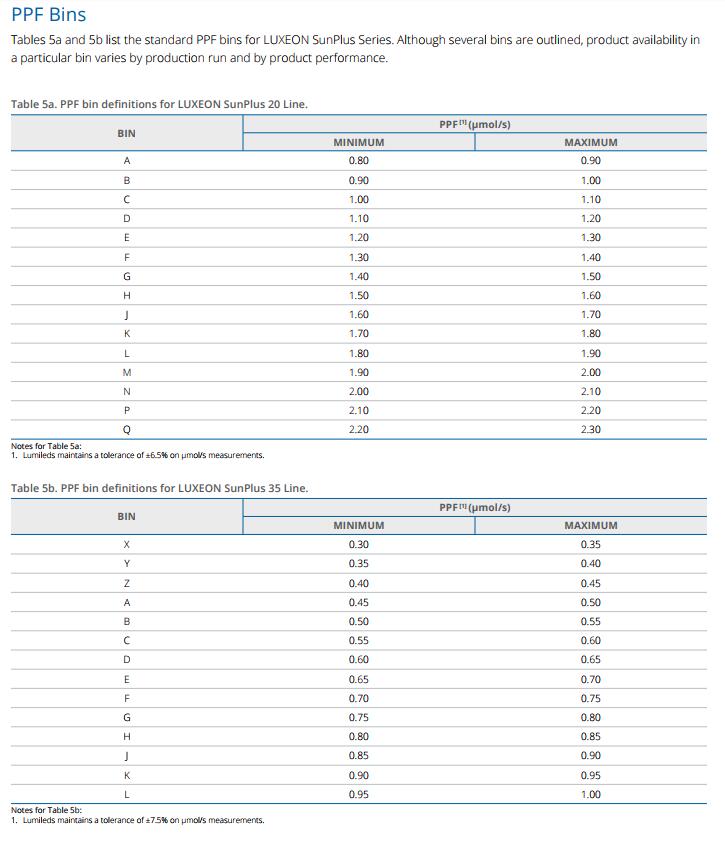Image resolution: width=725 pixels, height=843 pixels.
Task: Click the "PPF Bins" page heading
Action: (x=48, y=15)
